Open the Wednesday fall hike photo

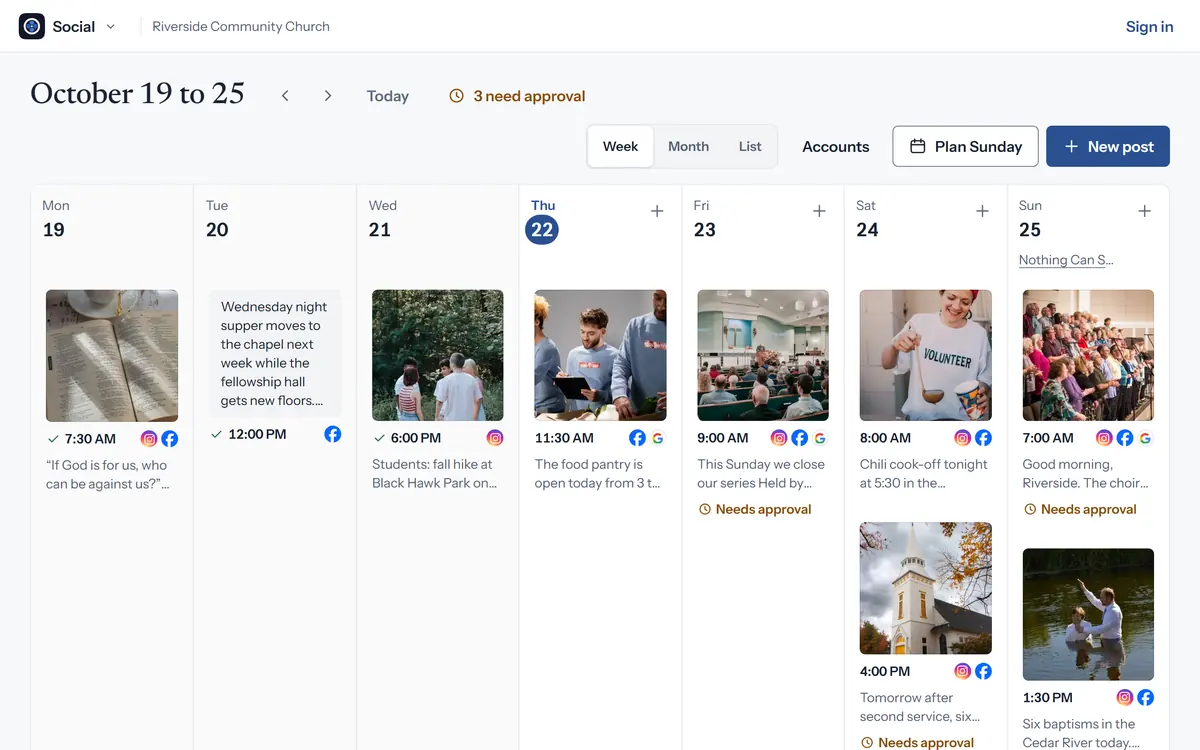coord(438,355)
